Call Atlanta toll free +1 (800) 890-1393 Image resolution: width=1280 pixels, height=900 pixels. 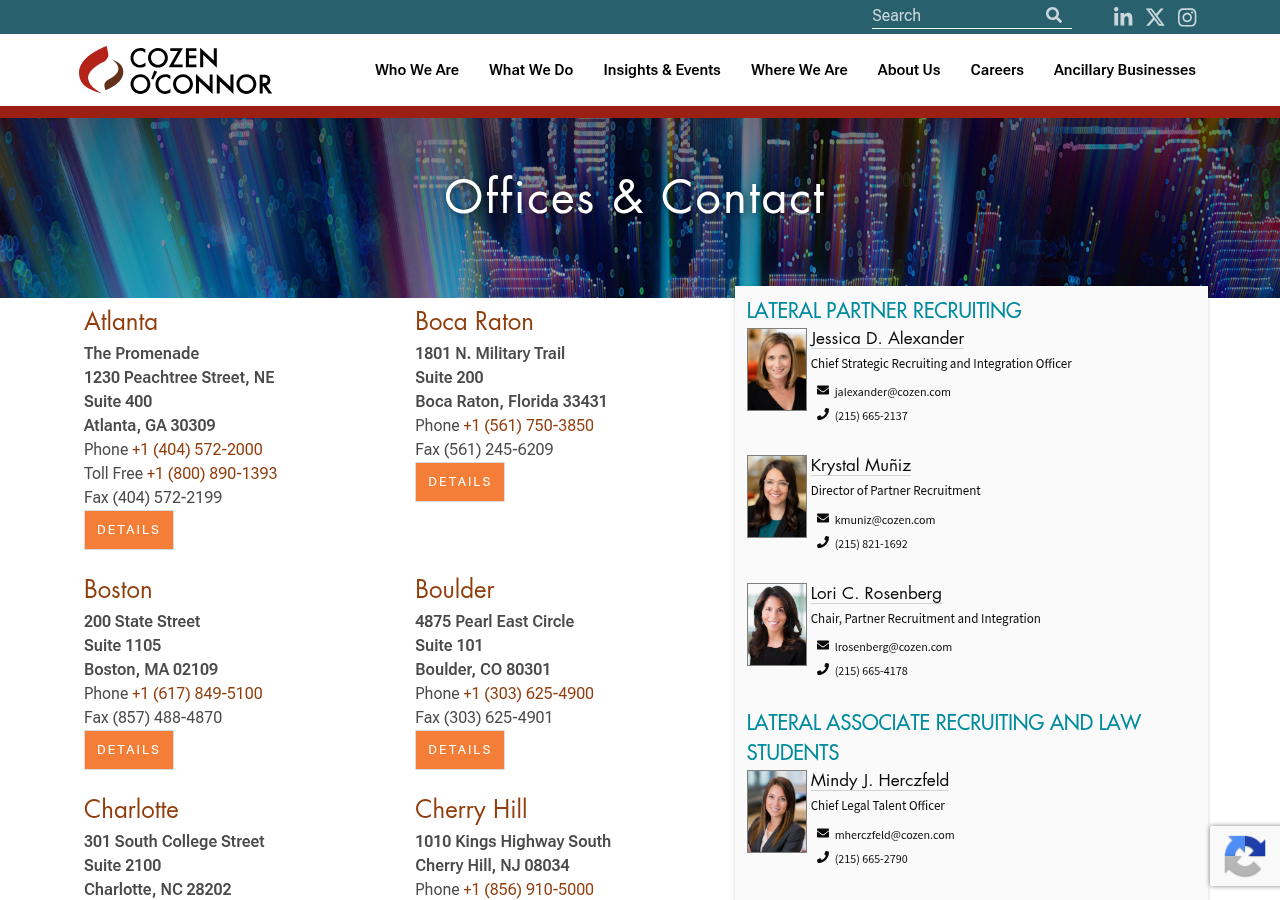pyautogui.click(x=212, y=474)
